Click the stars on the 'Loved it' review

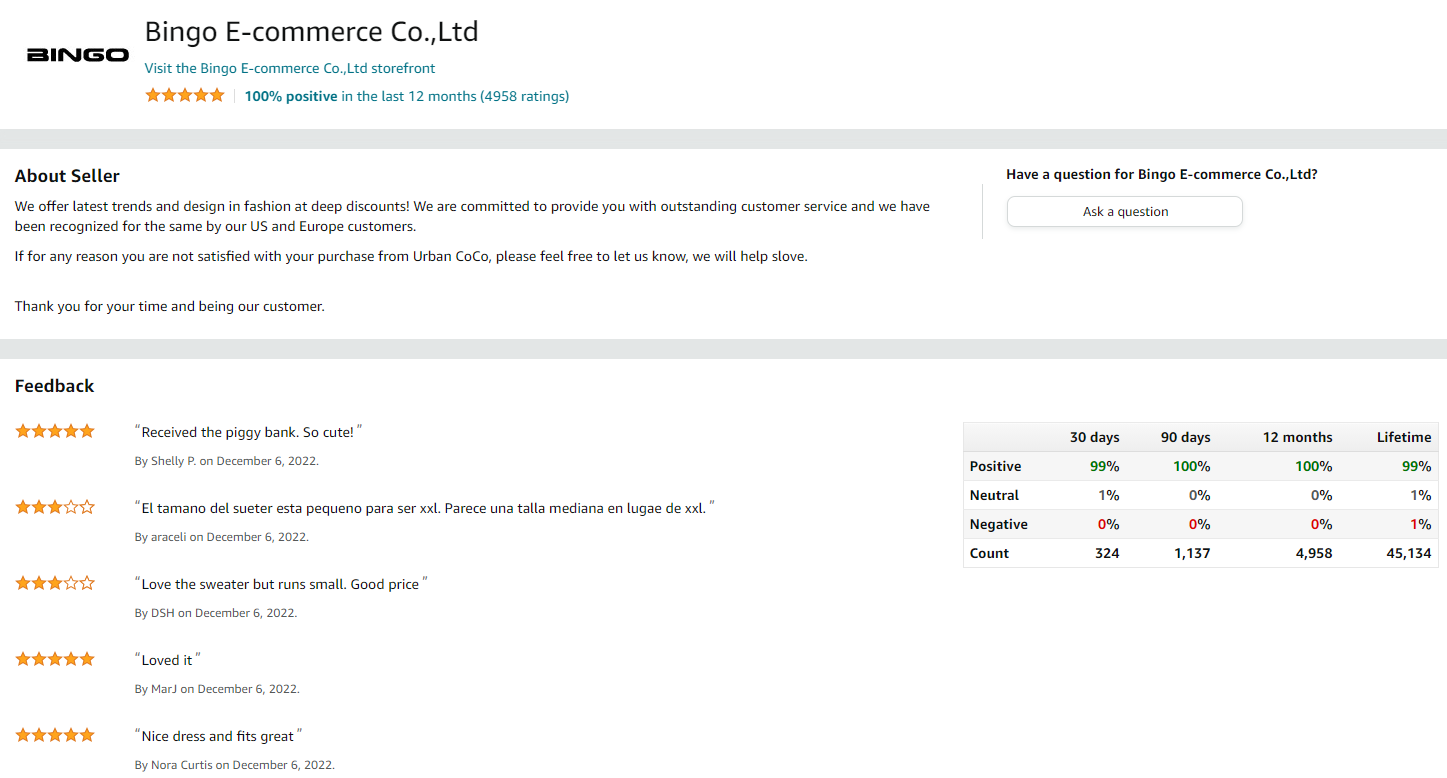pos(55,659)
